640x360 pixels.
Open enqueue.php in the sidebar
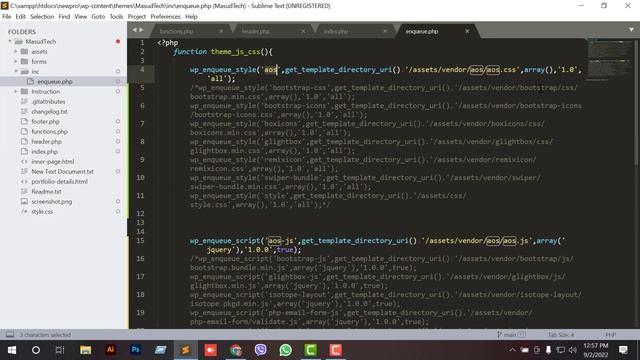pyautogui.click(x=55, y=82)
